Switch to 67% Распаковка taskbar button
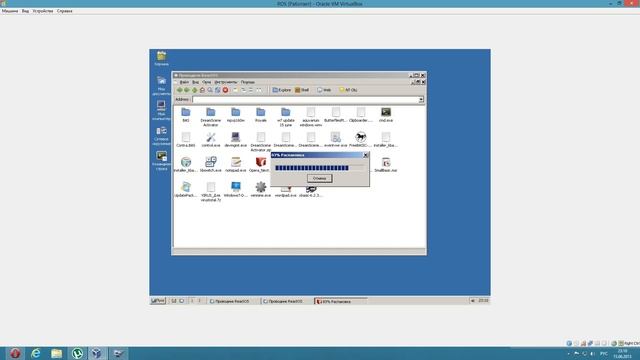640x360 pixels. click(x=340, y=301)
